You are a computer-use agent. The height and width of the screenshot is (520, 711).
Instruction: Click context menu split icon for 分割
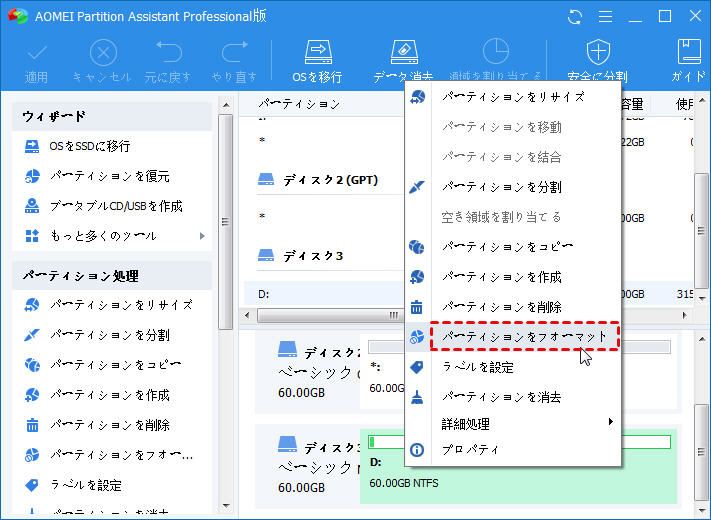click(417, 187)
